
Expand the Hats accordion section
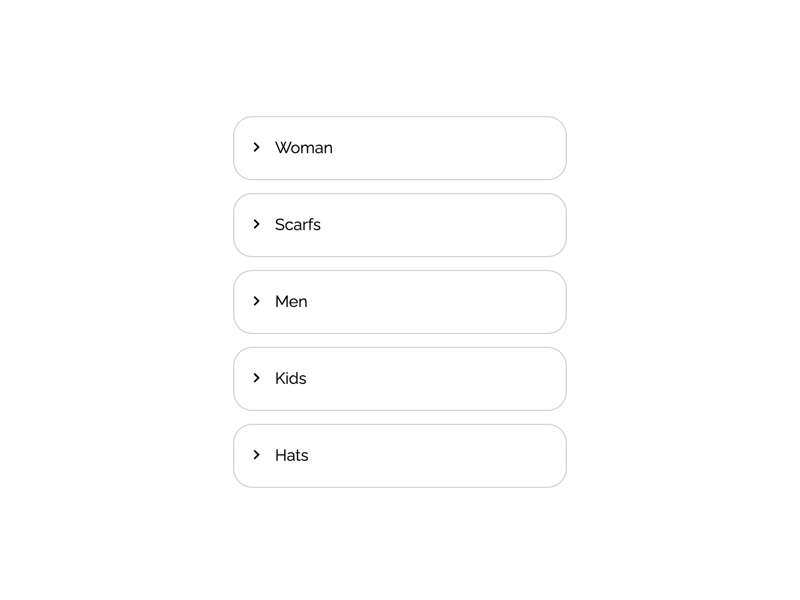399,456
